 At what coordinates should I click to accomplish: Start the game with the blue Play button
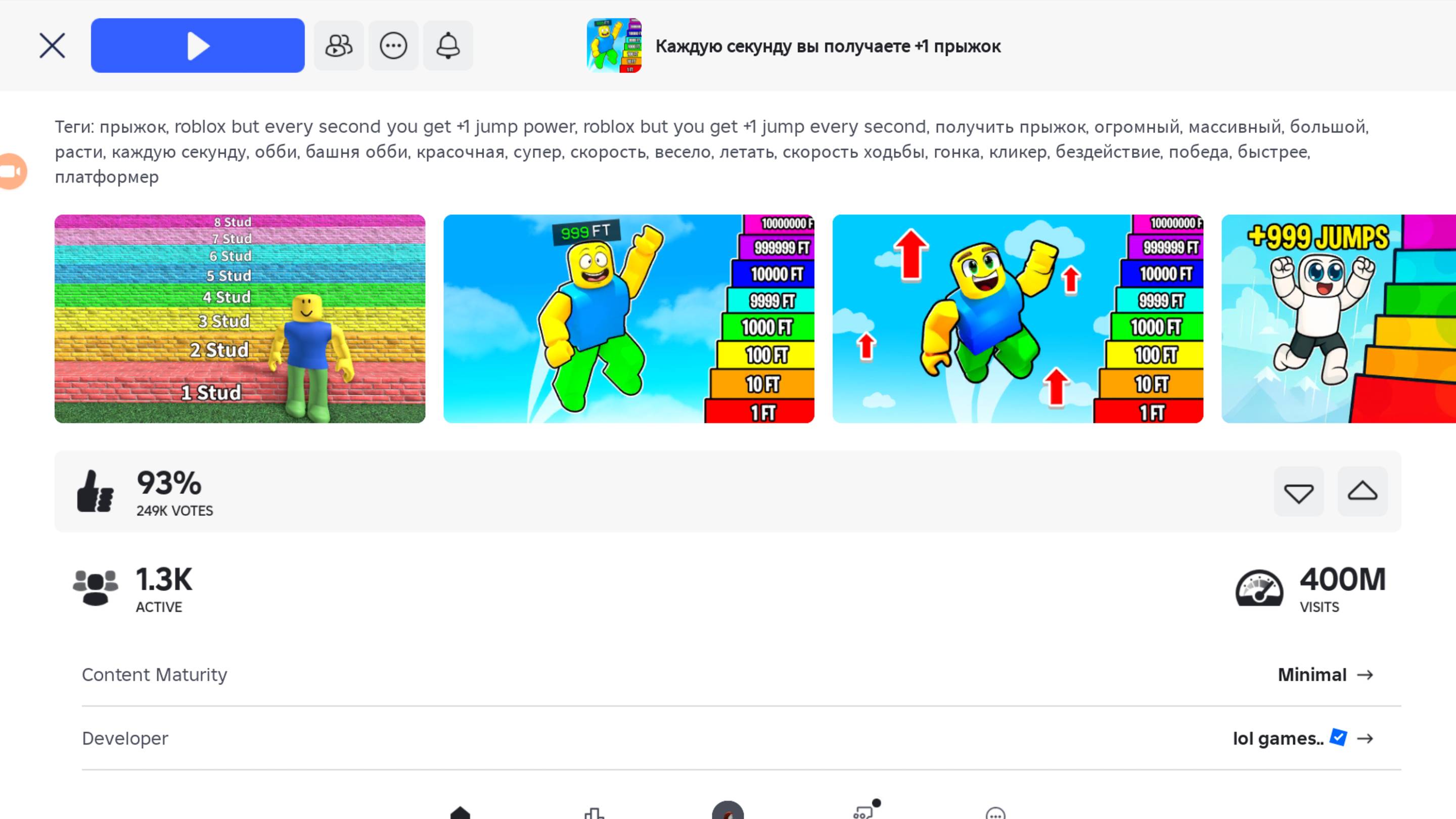click(198, 46)
